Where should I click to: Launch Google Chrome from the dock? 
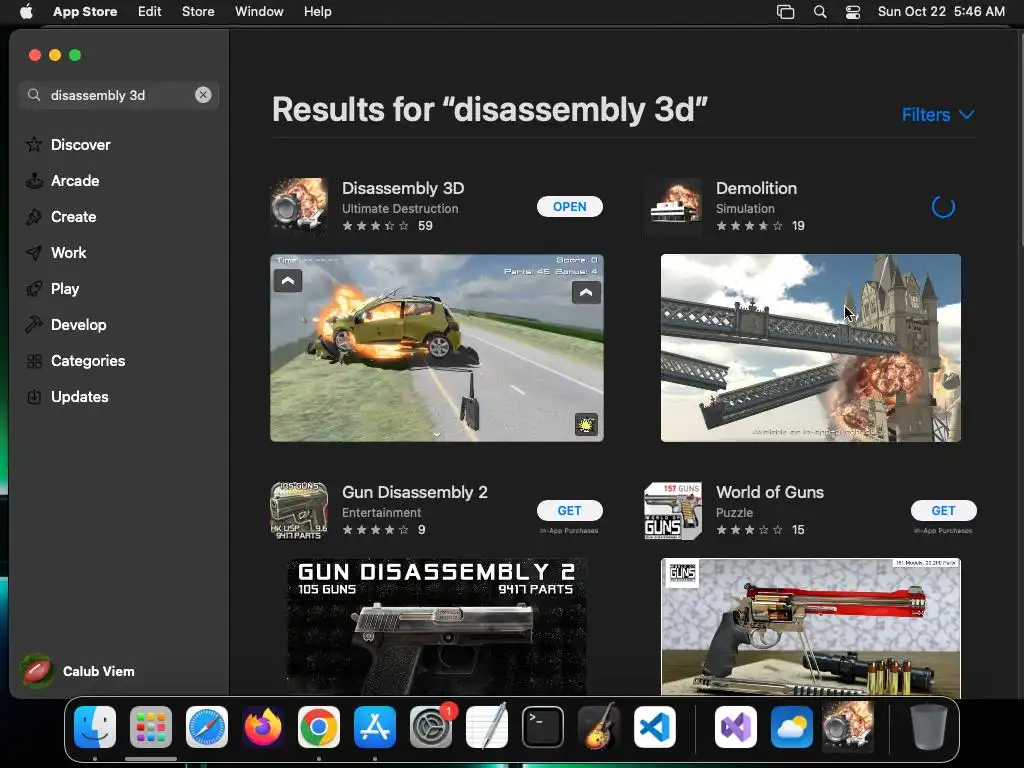click(319, 727)
